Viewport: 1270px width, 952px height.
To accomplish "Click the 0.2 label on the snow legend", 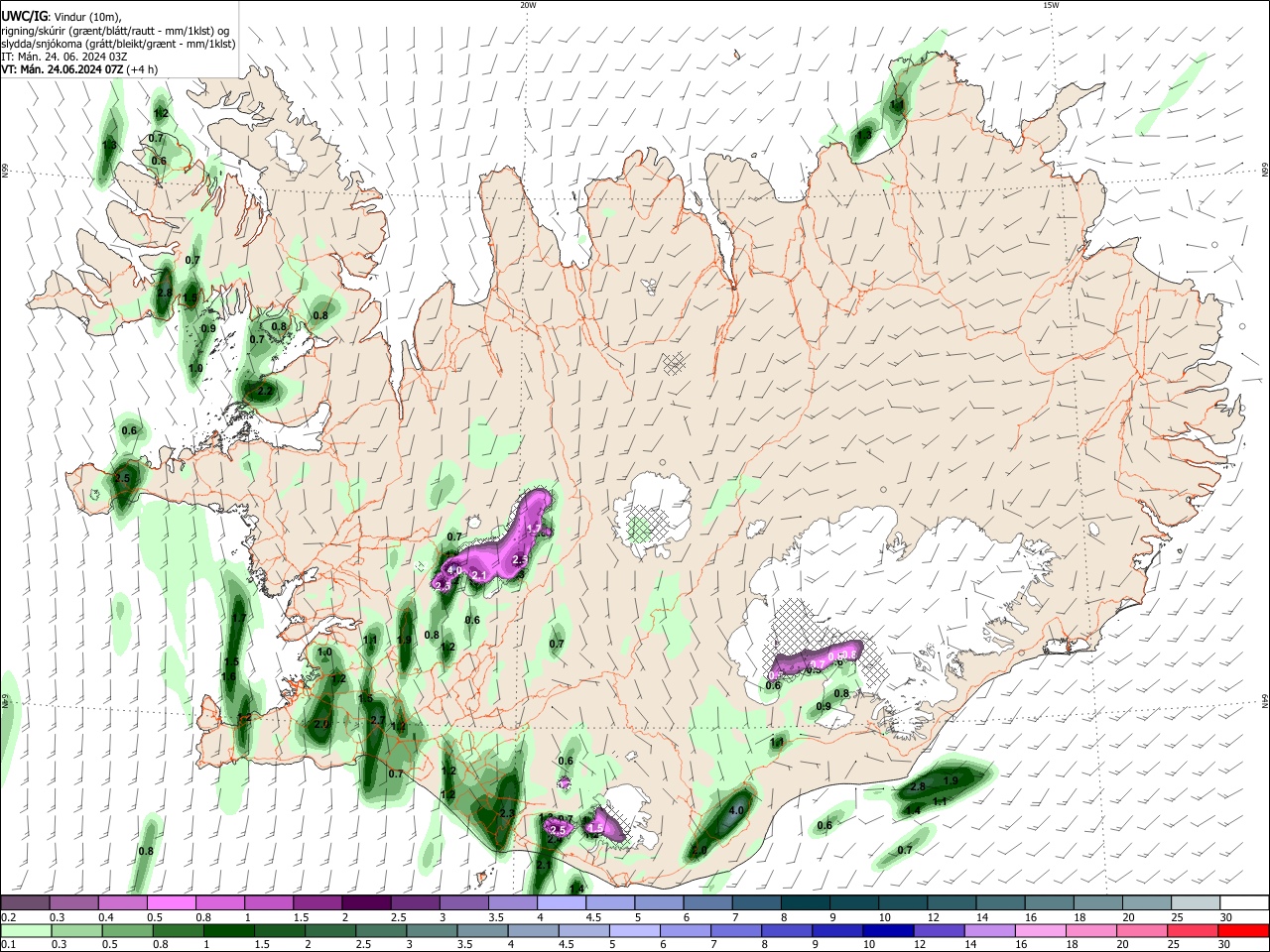I will (8, 917).
